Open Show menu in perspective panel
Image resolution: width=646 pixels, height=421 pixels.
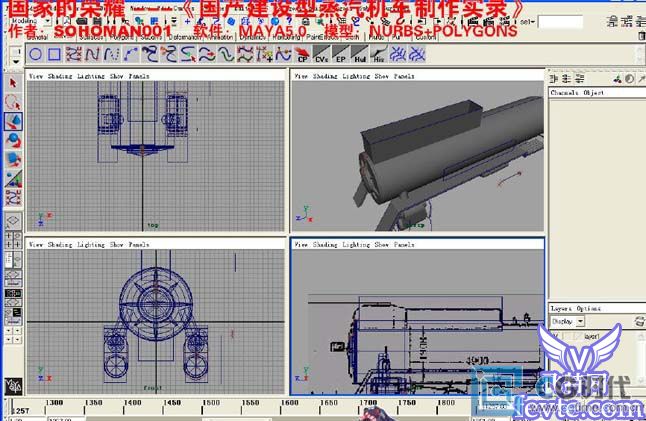coord(382,76)
